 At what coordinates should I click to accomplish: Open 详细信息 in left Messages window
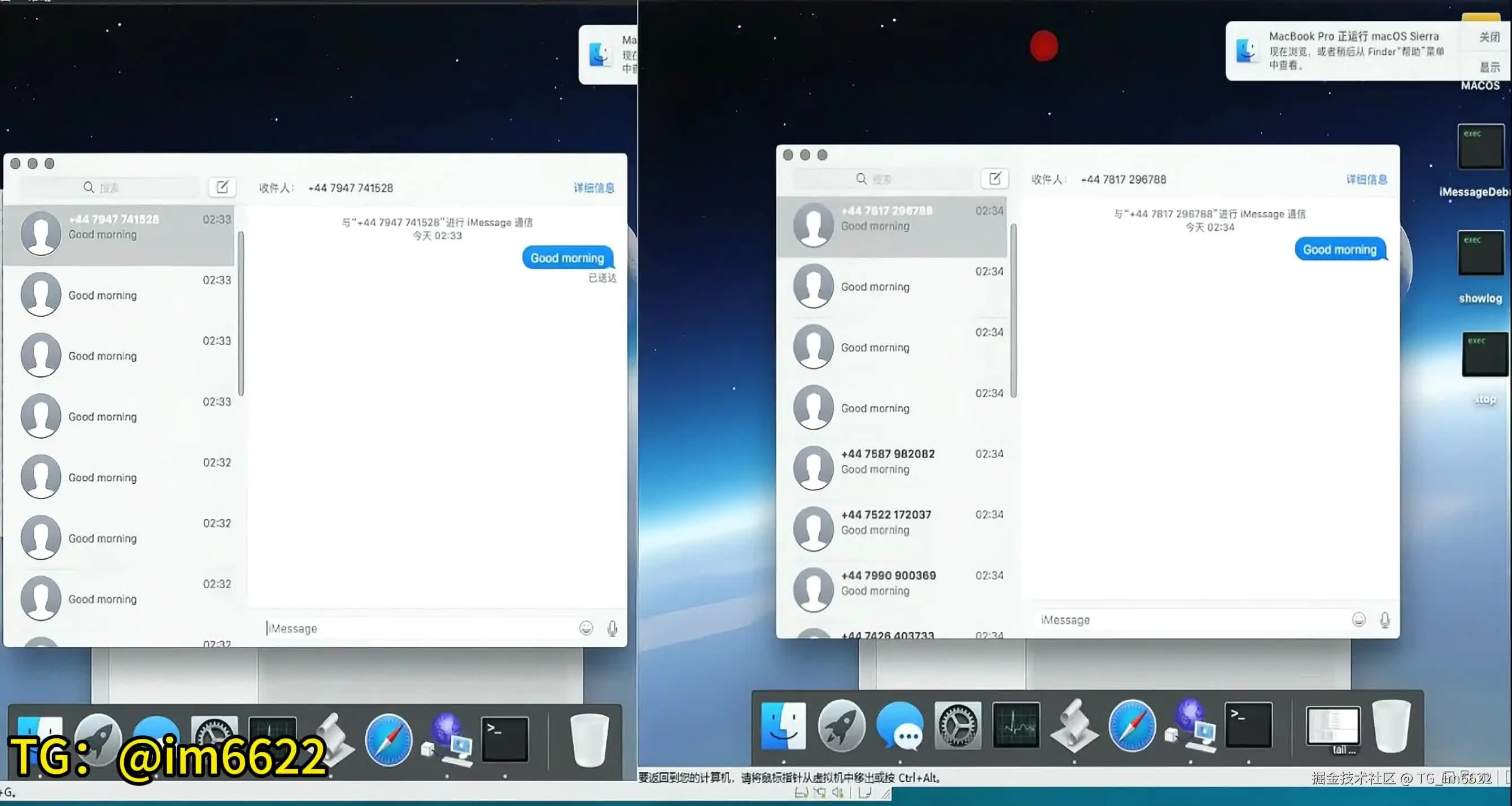[x=594, y=188]
